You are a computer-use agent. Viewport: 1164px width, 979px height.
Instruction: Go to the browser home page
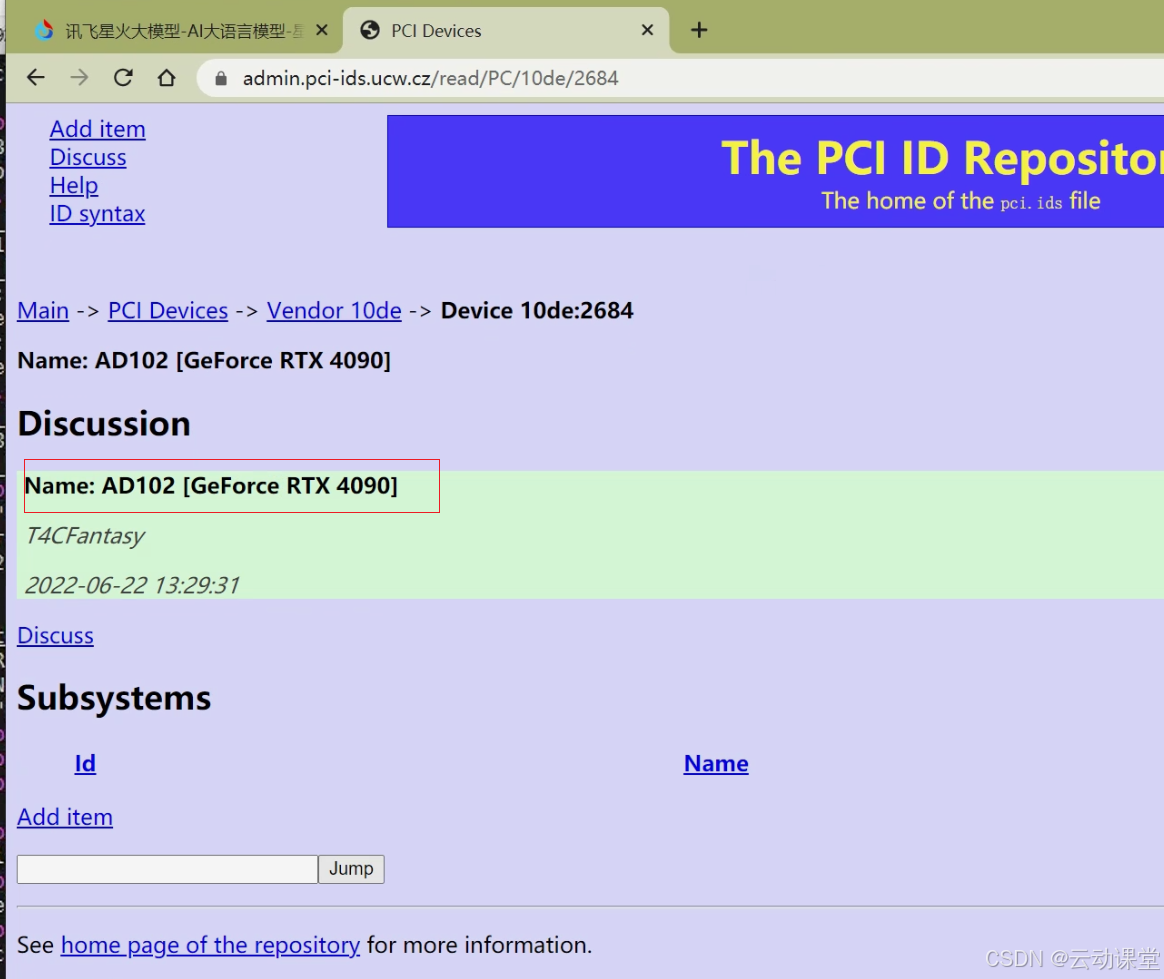[167, 78]
